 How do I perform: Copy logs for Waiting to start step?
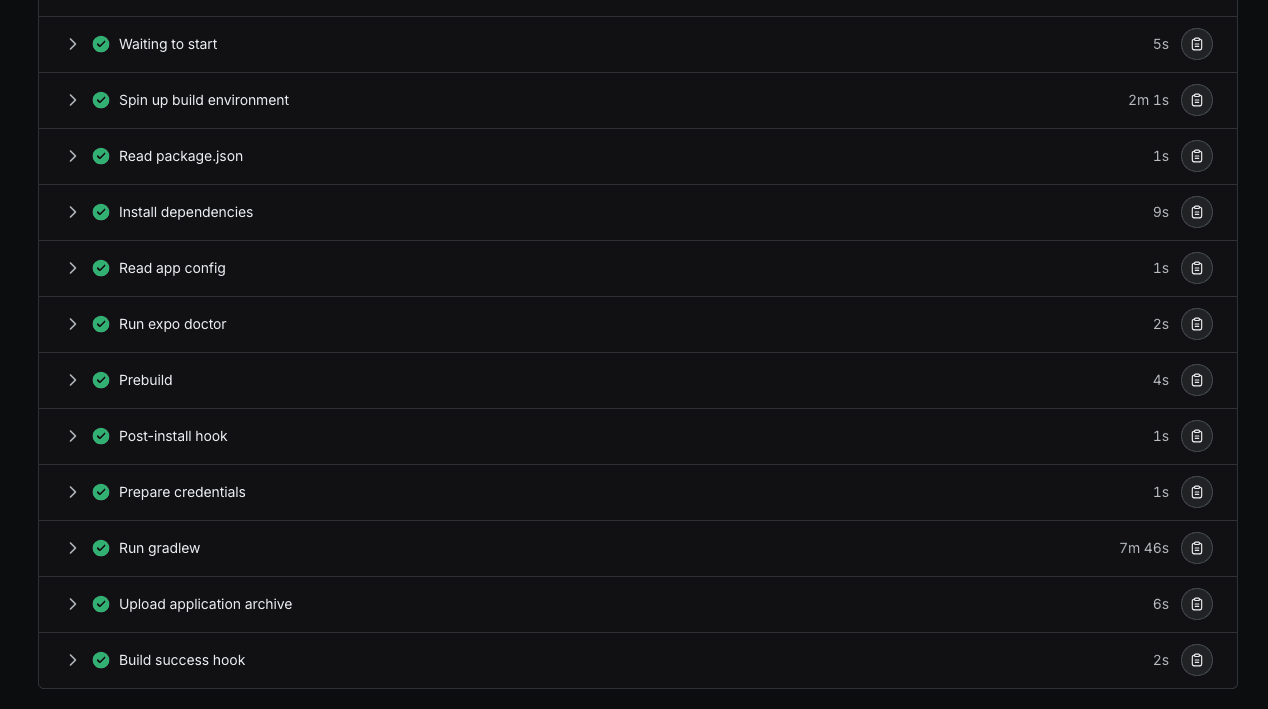(x=1196, y=44)
